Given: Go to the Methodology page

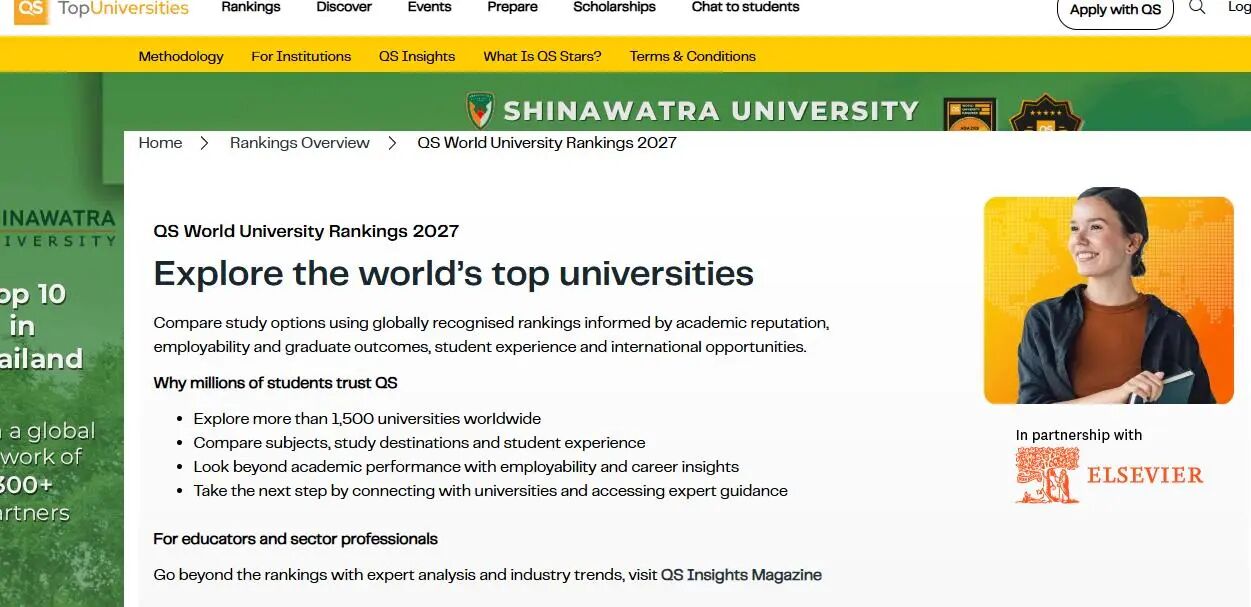Looking at the screenshot, I should 181,56.
